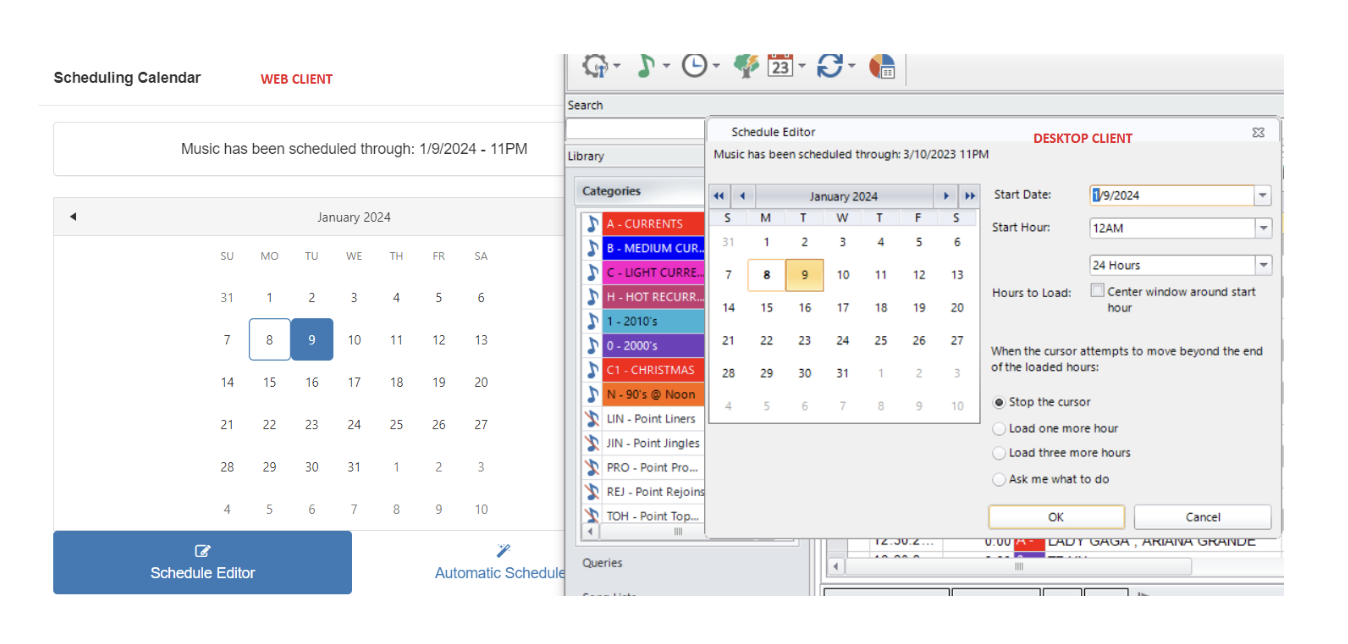Select January 9 in the web calendar
Screen dimensions: 1348x644
[x=311, y=339]
